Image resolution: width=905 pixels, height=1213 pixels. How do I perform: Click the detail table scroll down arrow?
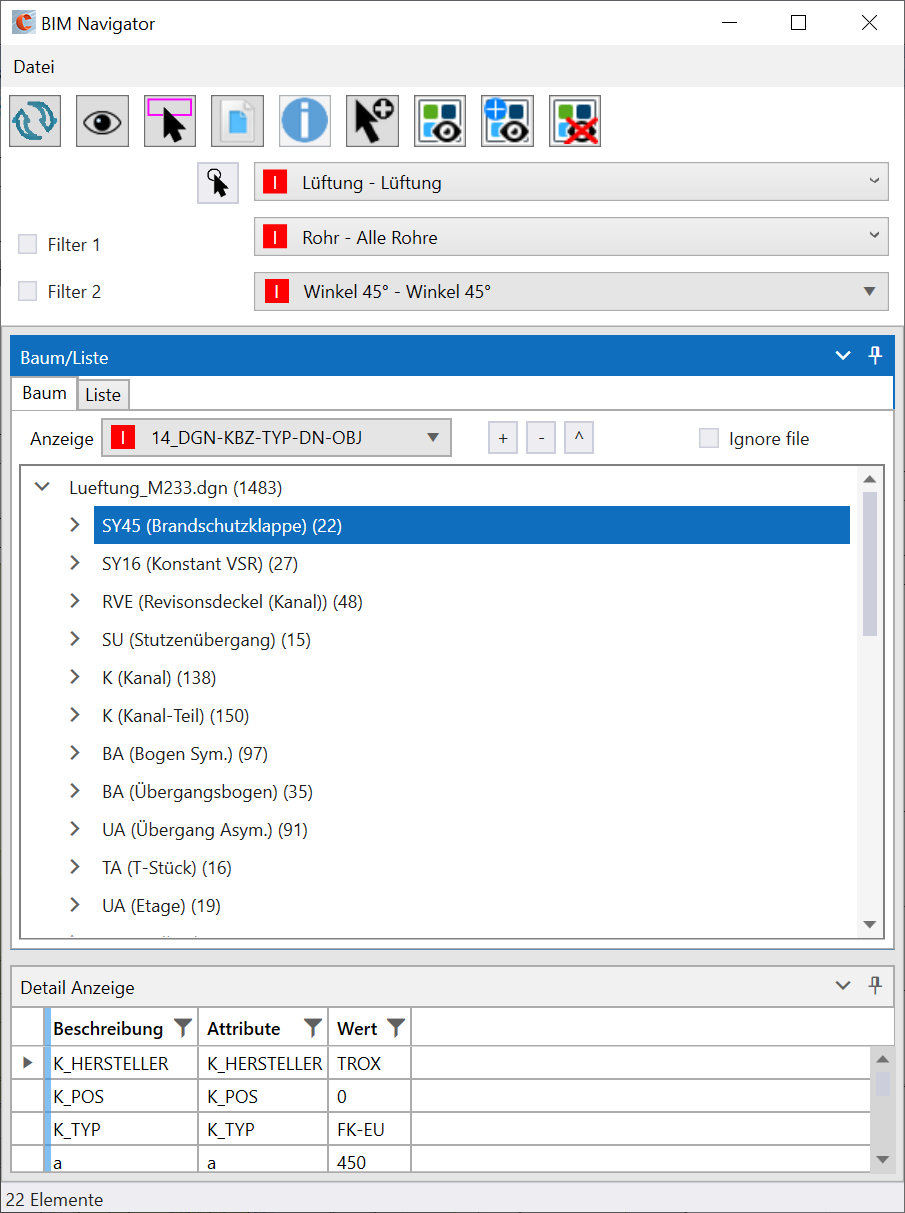click(883, 1159)
